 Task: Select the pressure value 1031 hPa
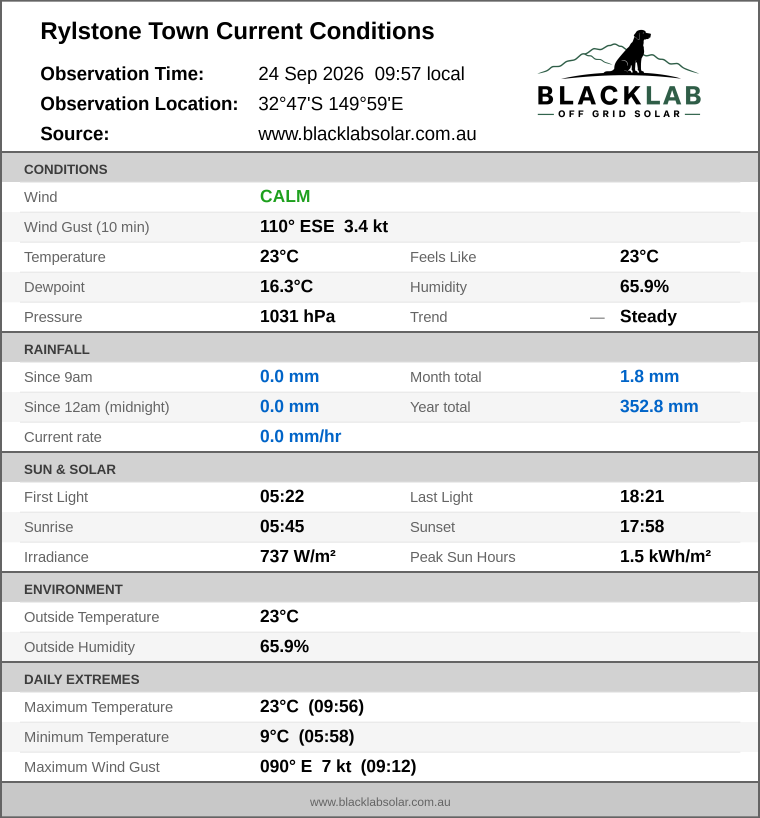(x=297, y=317)
